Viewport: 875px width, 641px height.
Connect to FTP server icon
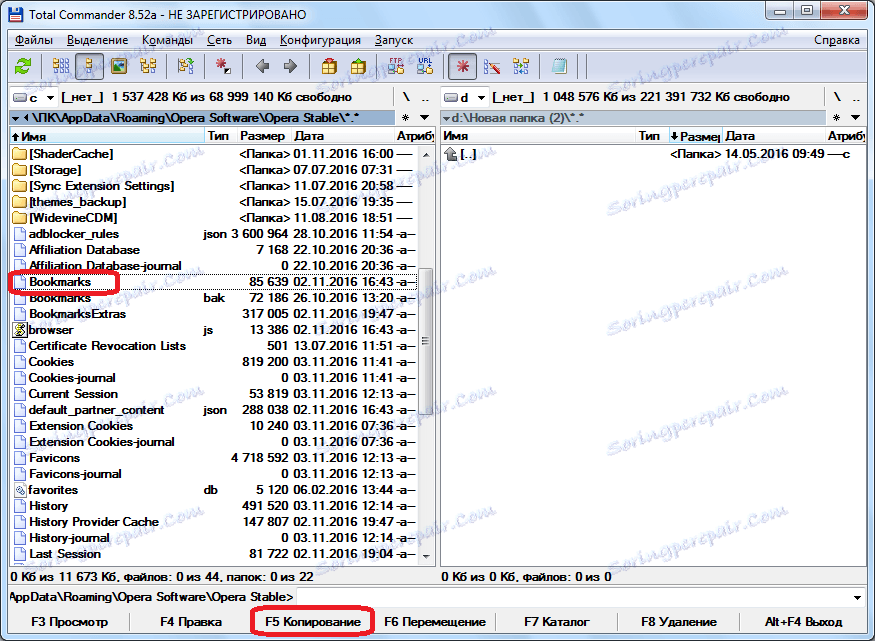point(396,67)
